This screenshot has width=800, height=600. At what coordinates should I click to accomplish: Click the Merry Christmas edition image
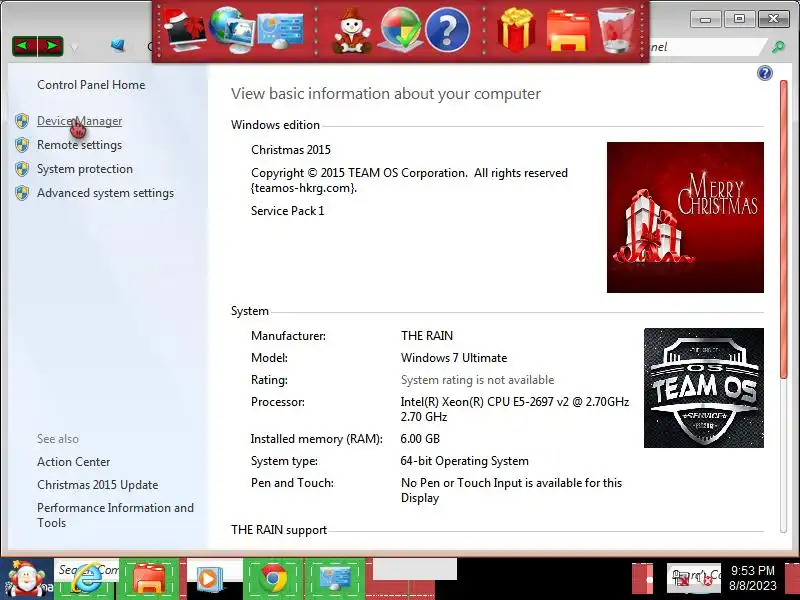pyautogui.click(x=685, y=217)
